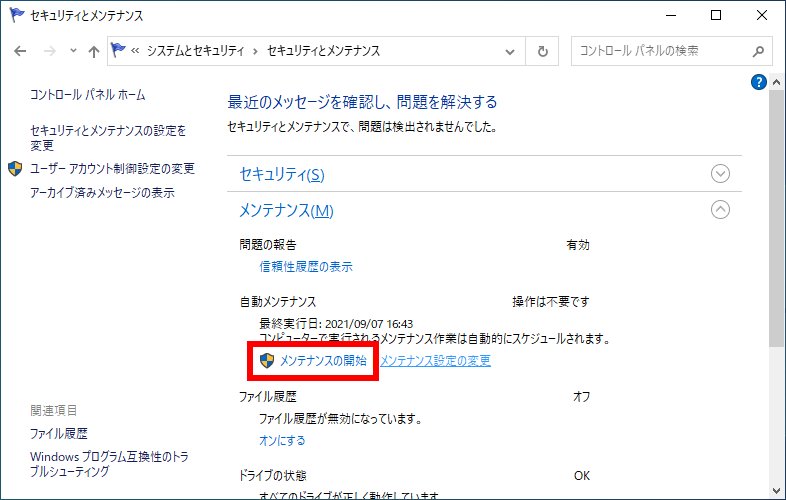Select システムとセキュリティ in breadcrumb
786x500 pixels.
click(x=198, y=51)
